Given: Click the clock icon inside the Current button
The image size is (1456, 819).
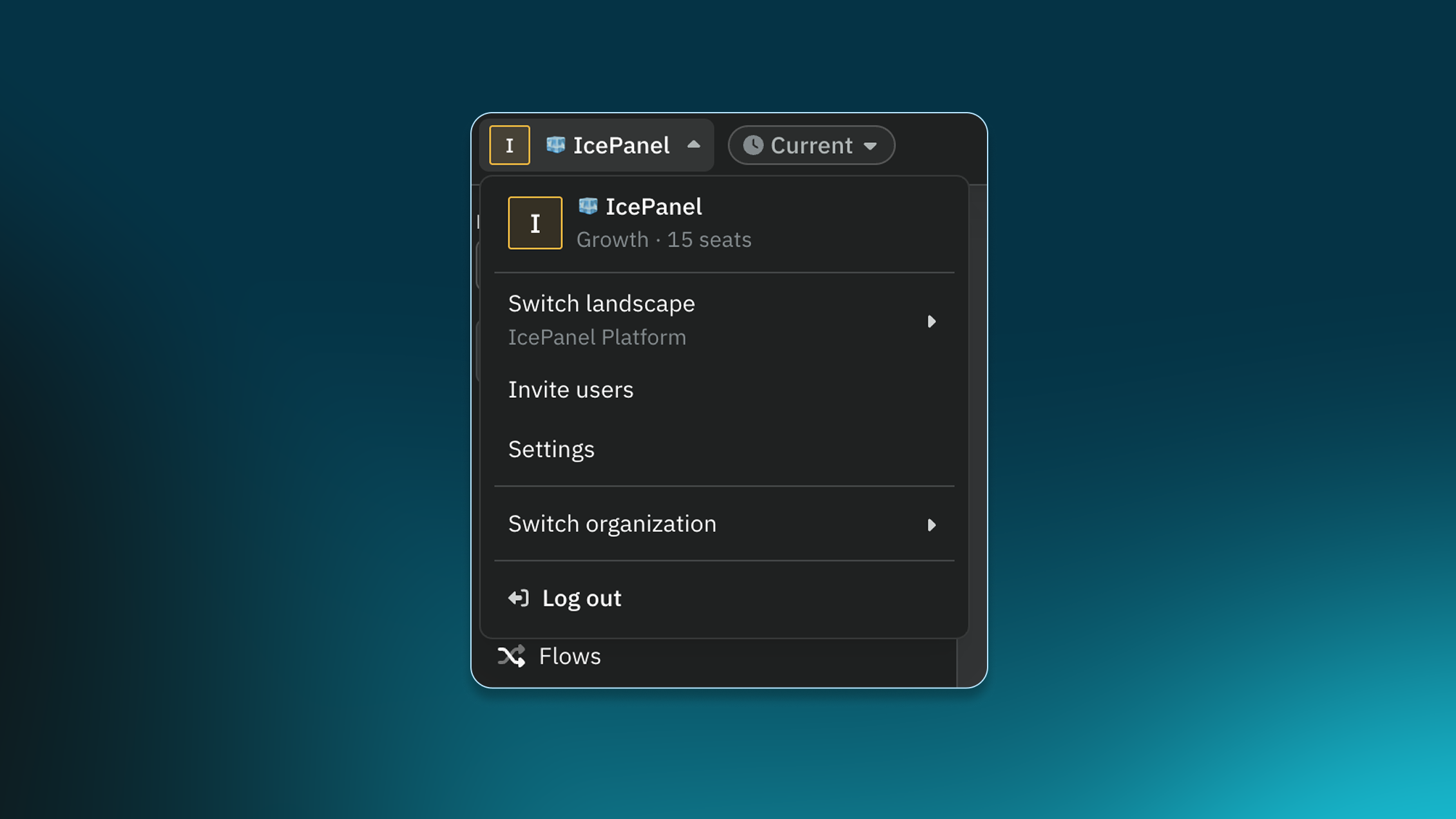Looking at the screenshot, I should [x=754, y=146].
